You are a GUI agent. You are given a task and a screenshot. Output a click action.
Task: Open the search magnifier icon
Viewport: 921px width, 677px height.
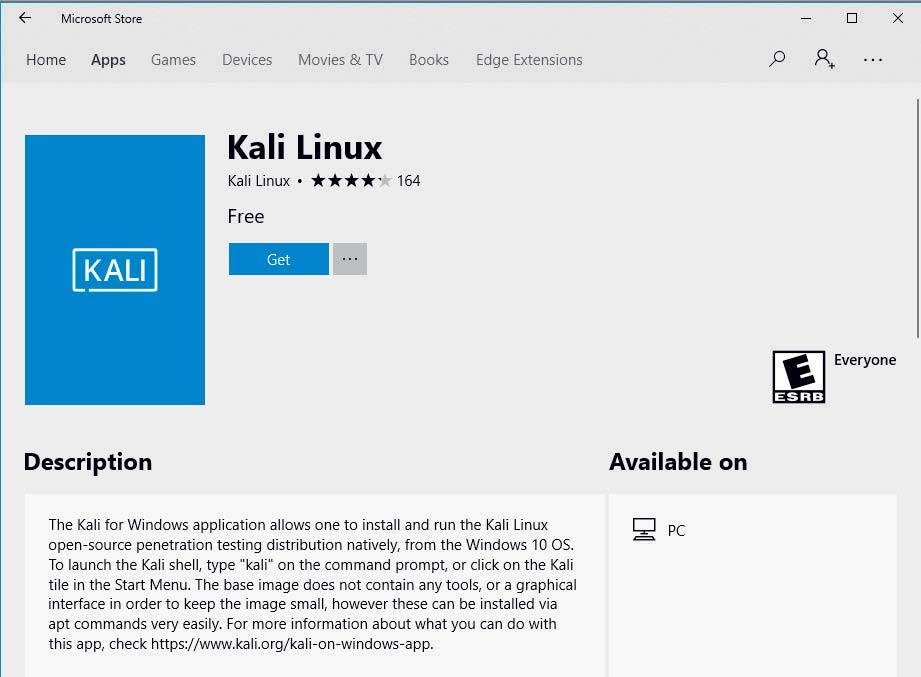777,59
